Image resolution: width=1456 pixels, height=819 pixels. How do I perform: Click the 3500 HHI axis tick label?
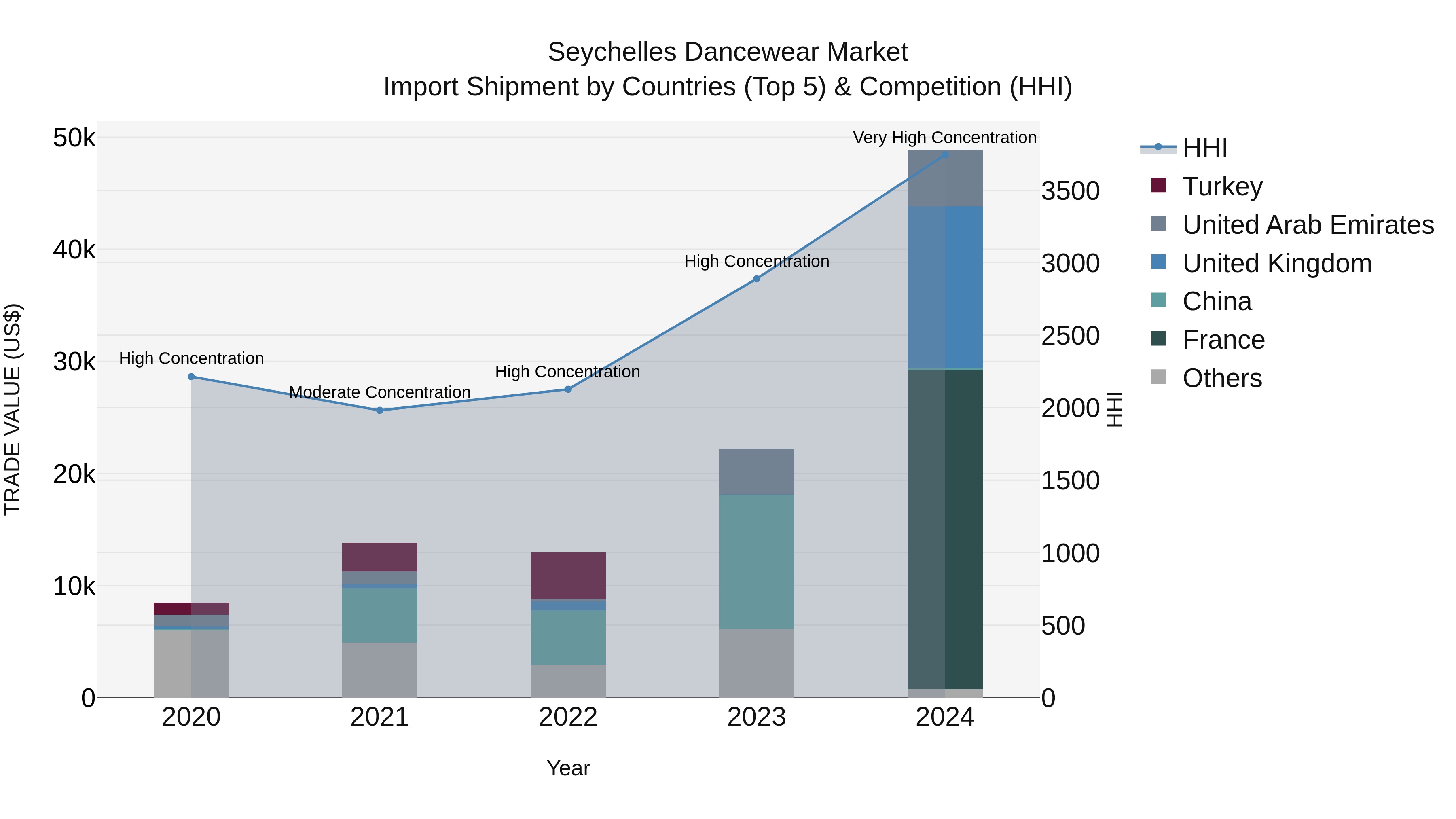pyautogui.click(x=1071, y=190)
